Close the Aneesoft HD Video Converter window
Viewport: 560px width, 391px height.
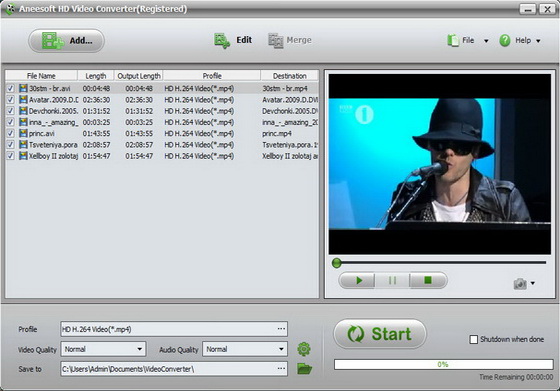click(547, 9)
